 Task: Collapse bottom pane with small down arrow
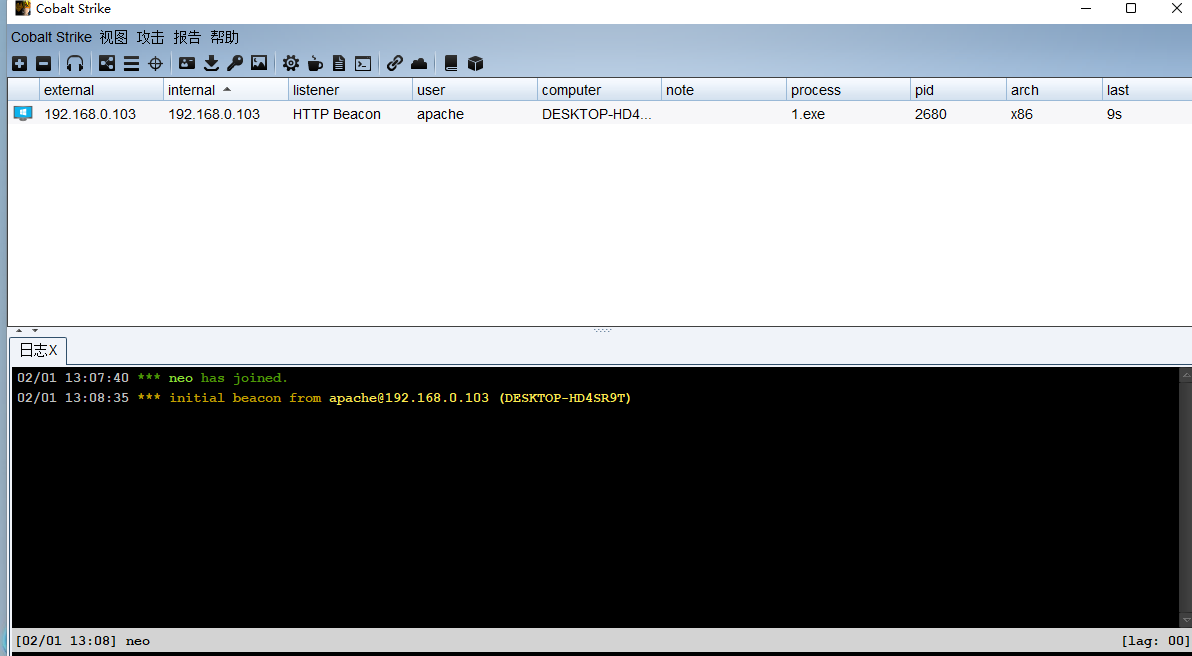pyautogui.click(x=35, y=331)
